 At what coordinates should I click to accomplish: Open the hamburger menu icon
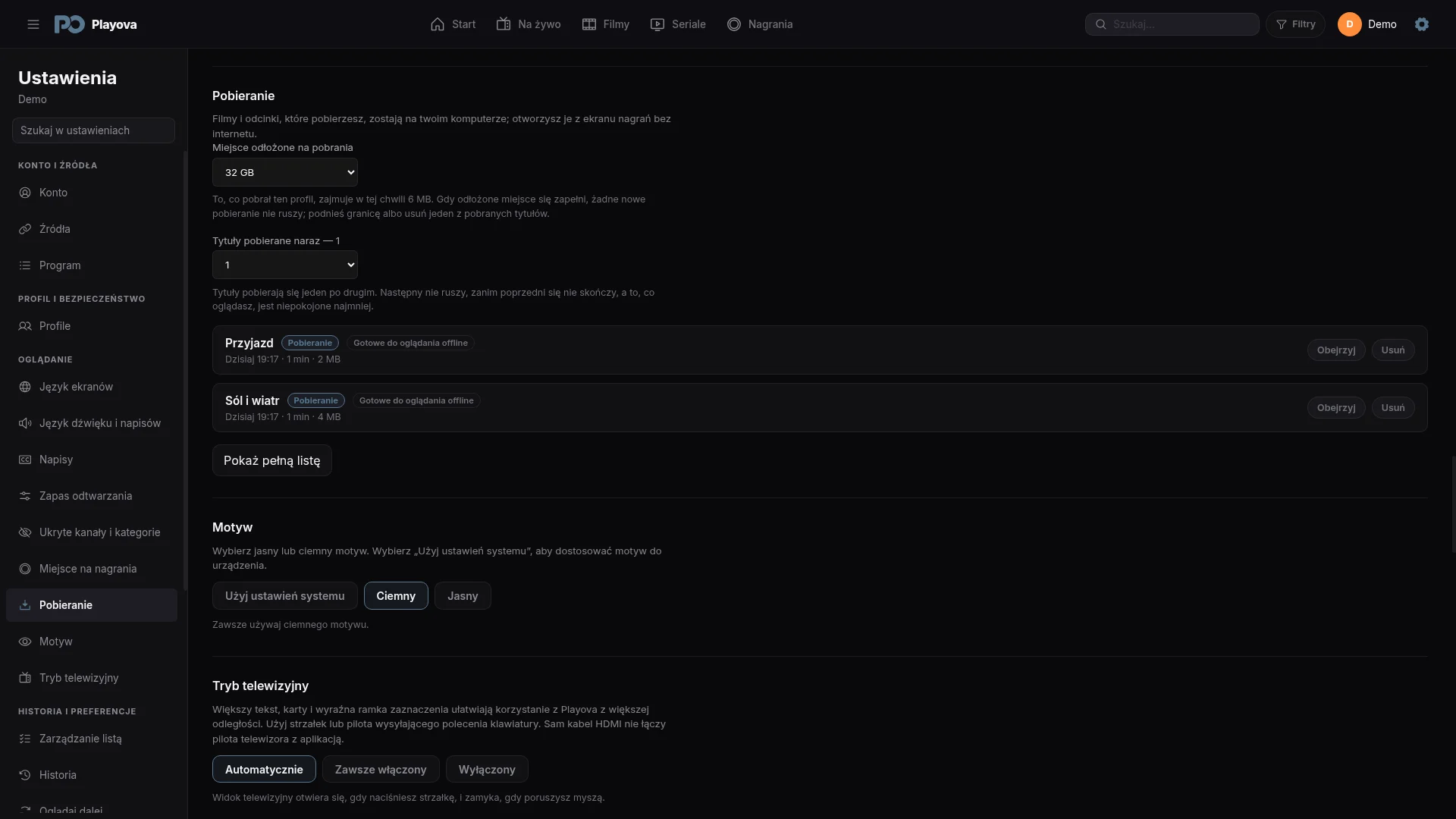pyautogui.click(x=33, y=24)
